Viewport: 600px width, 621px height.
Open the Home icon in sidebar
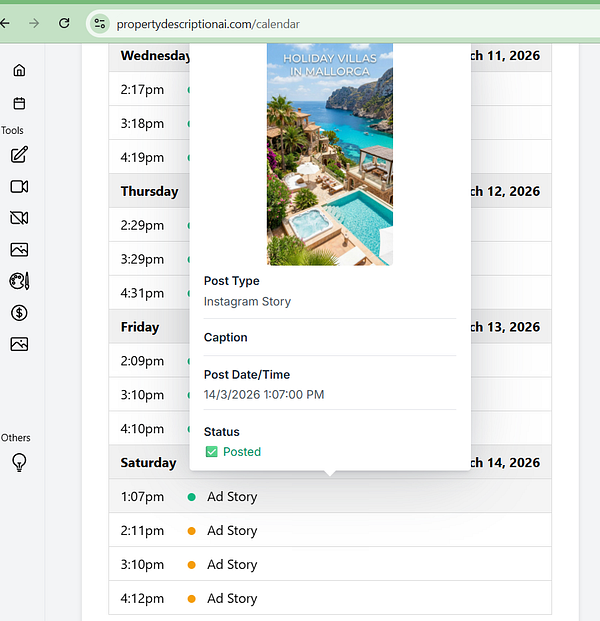click(19, 70)
